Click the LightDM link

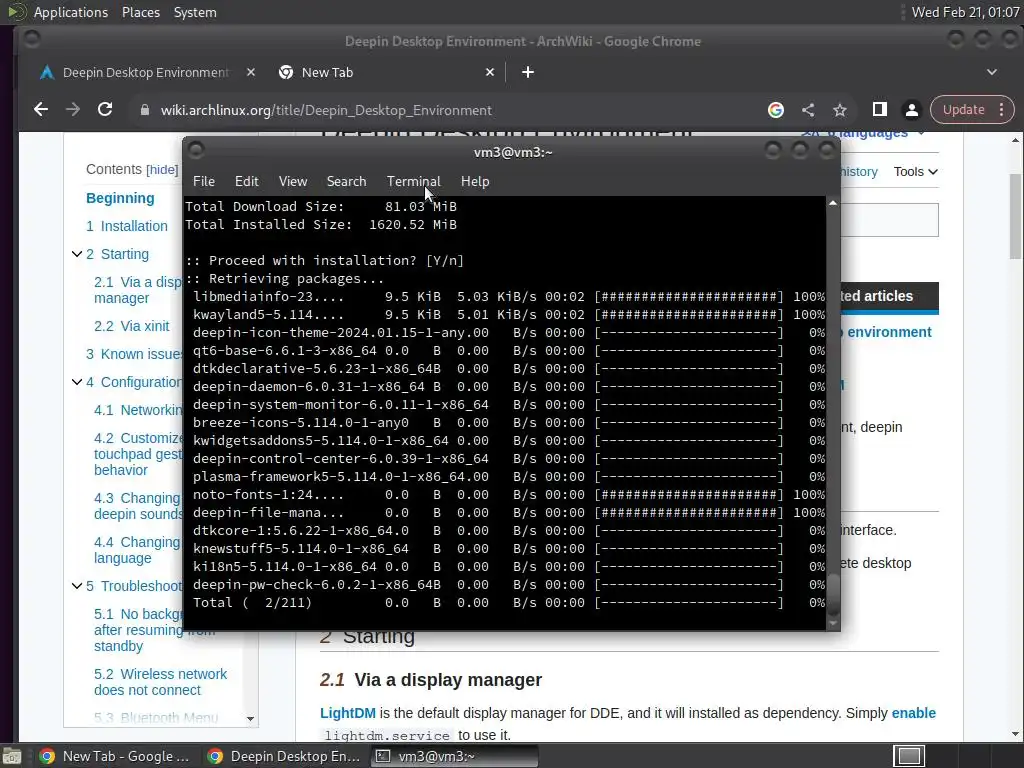click(347, 712)
